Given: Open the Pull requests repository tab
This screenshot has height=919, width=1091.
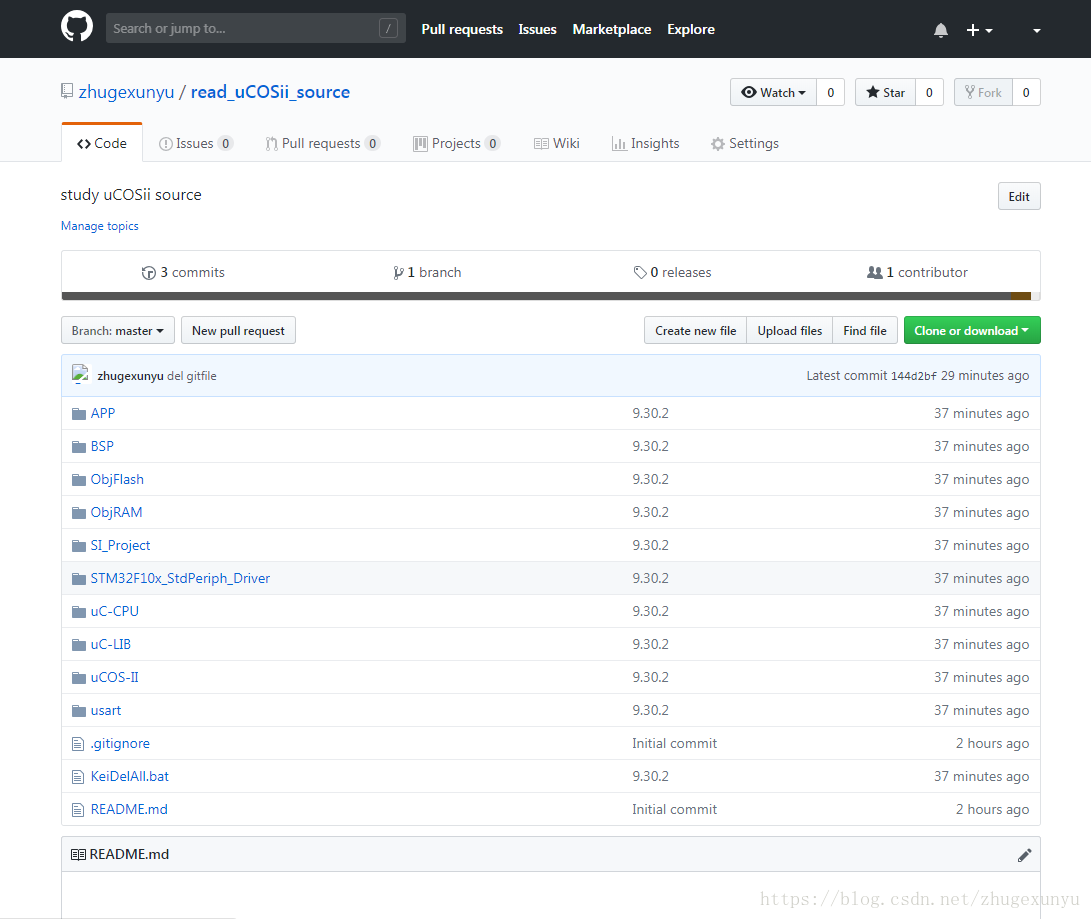Looking at the screenshot, I should tap(322, 143).
